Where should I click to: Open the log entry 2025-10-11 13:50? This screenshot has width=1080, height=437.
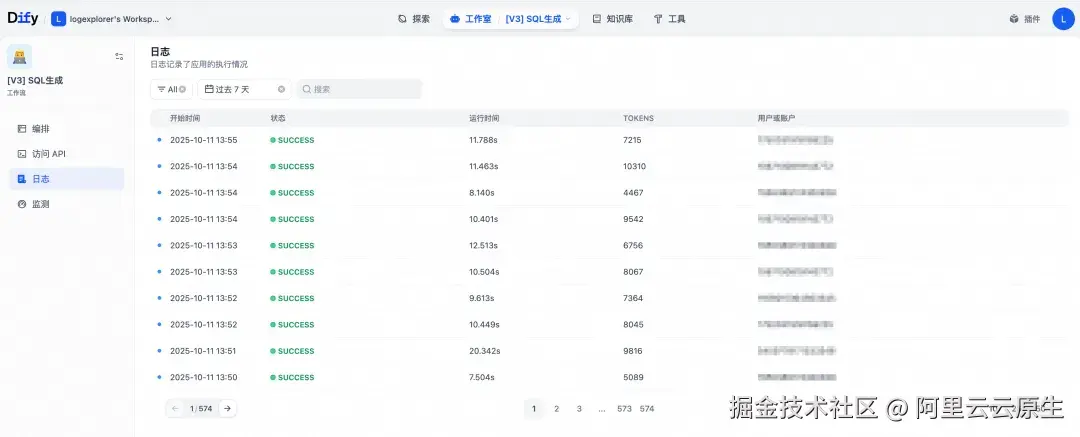click(x=610, y=377)
